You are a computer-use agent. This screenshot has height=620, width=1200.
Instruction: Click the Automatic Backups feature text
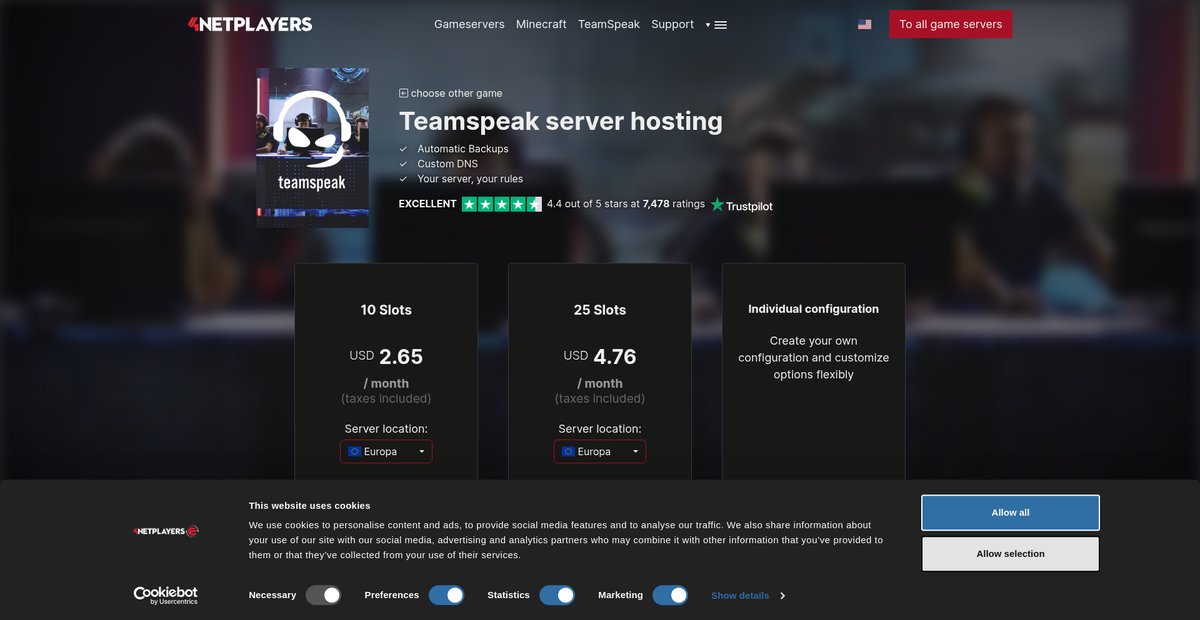click(x=463, y=148)
